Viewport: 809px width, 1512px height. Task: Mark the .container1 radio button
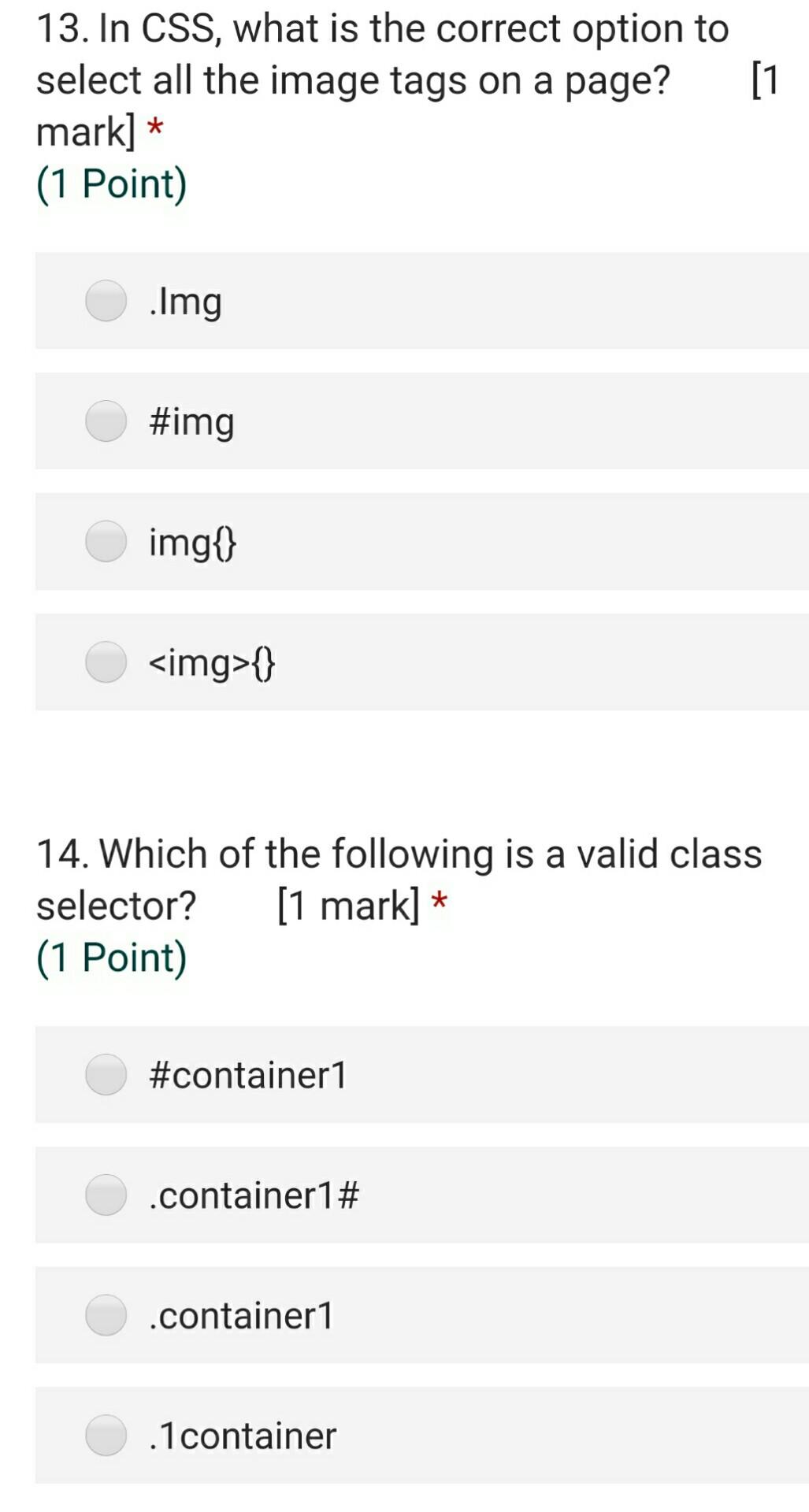(106, 1315)
